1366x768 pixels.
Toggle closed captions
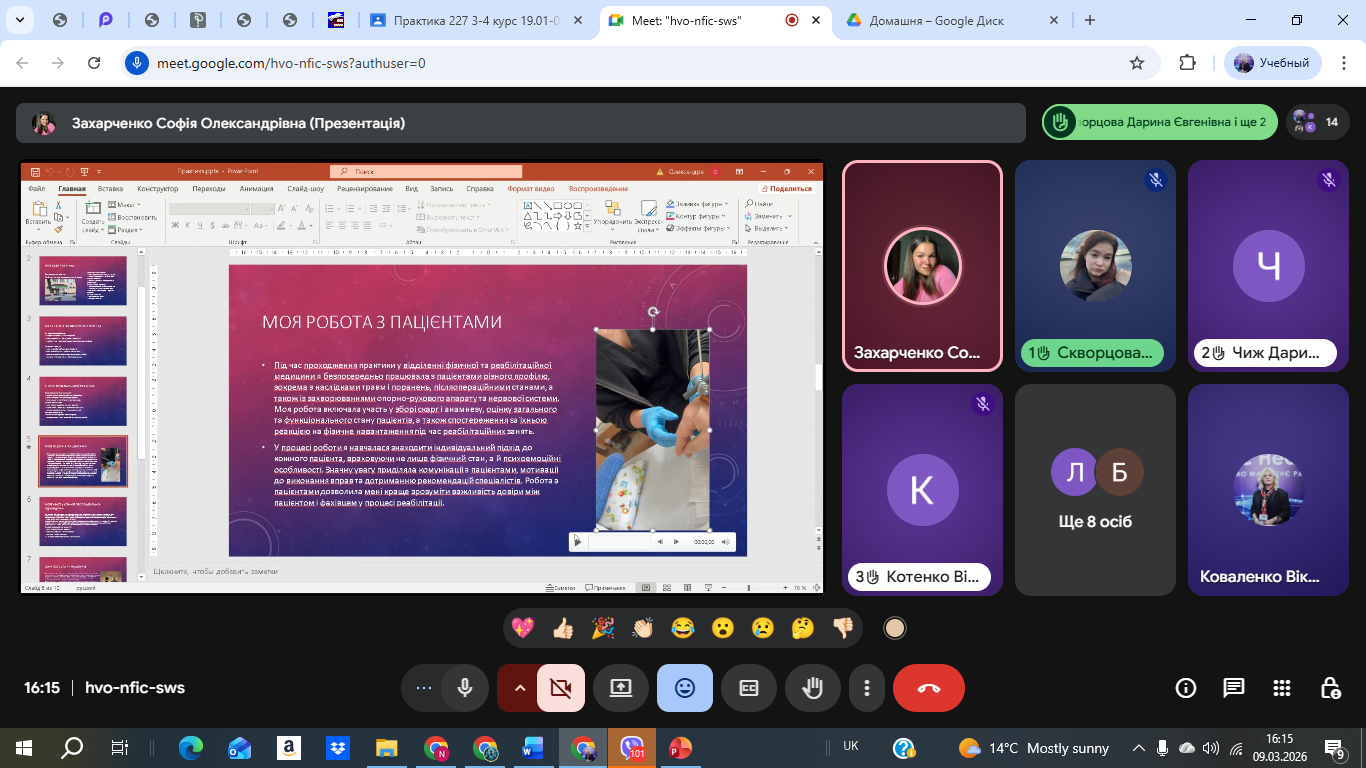click(749, 688)
